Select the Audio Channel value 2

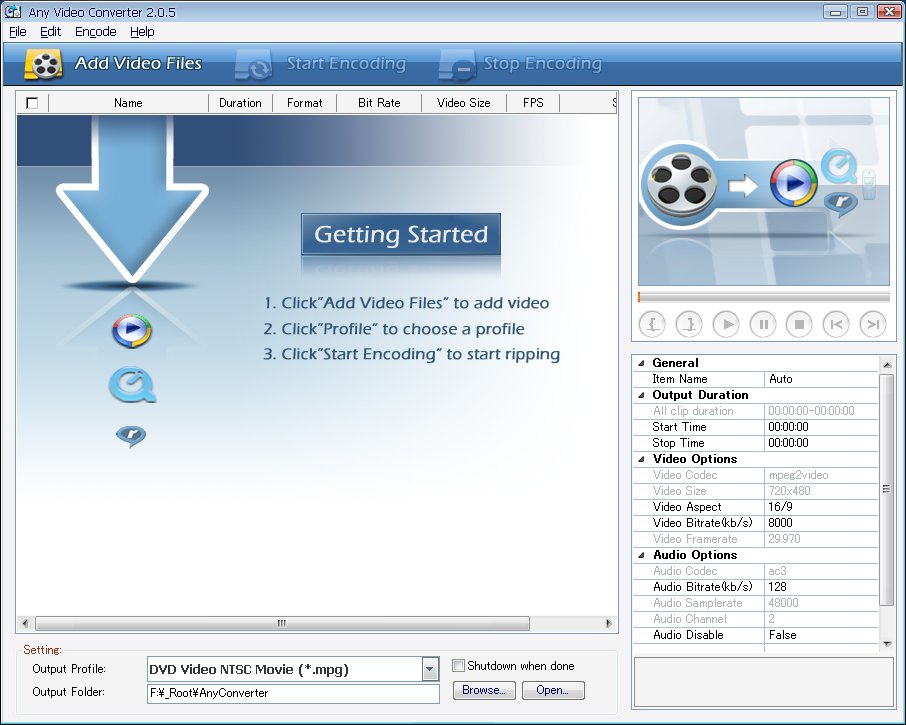pyautogui.click(x=820, y=619)
